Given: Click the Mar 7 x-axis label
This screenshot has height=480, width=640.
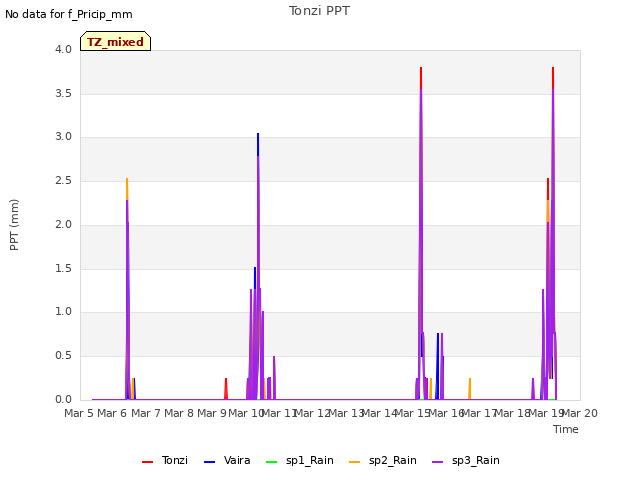Looking at the screenshot, I should [x=146, y=413].
